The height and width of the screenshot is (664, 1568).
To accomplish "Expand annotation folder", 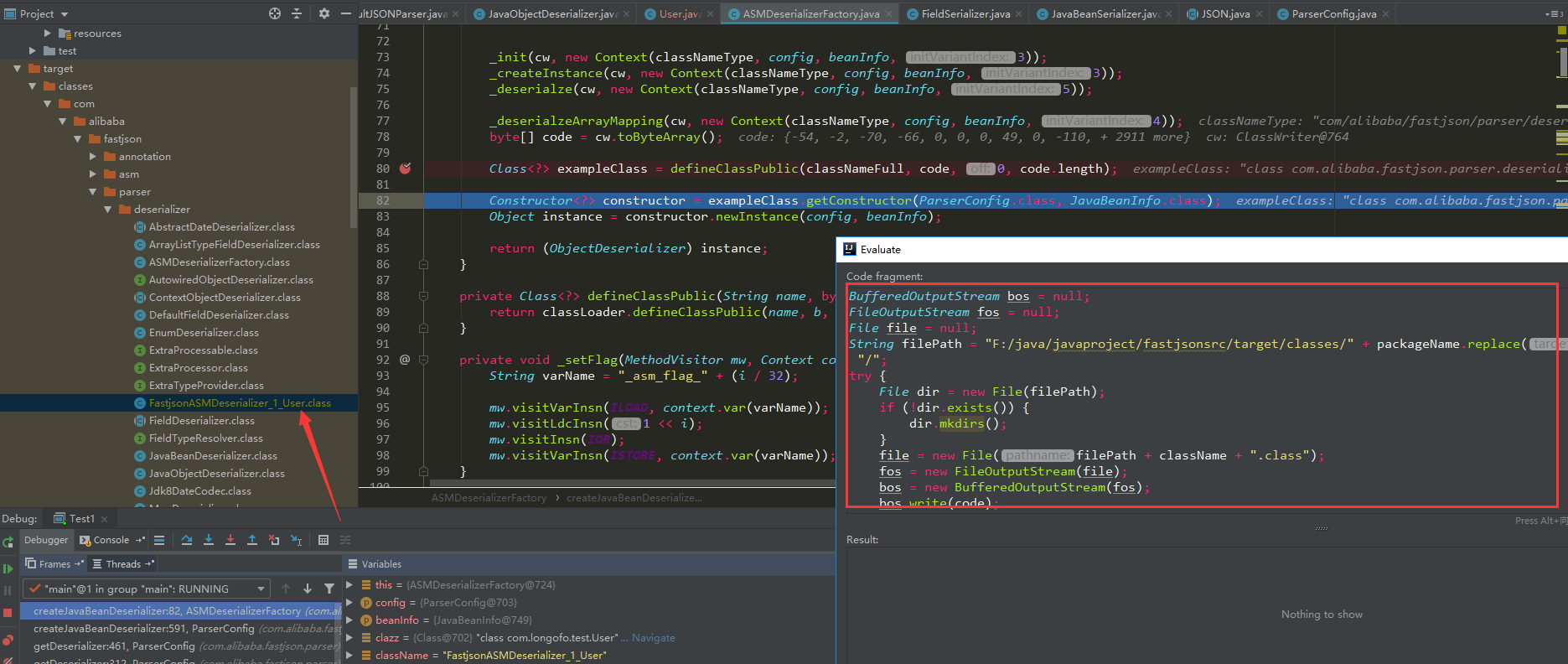I will pos(93,157).
